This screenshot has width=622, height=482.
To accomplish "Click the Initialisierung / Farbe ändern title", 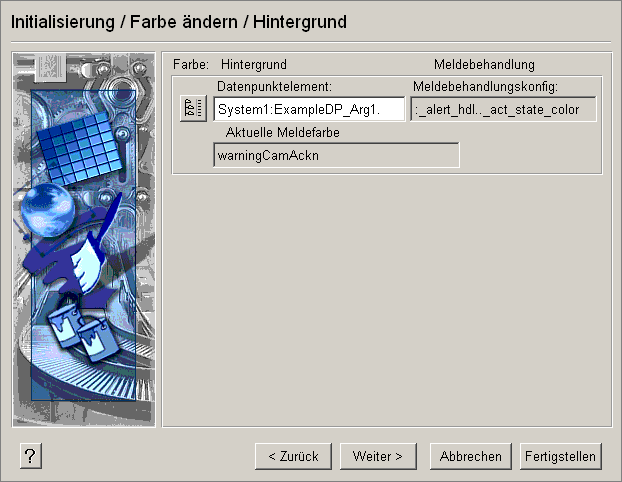I will (179, 22).
